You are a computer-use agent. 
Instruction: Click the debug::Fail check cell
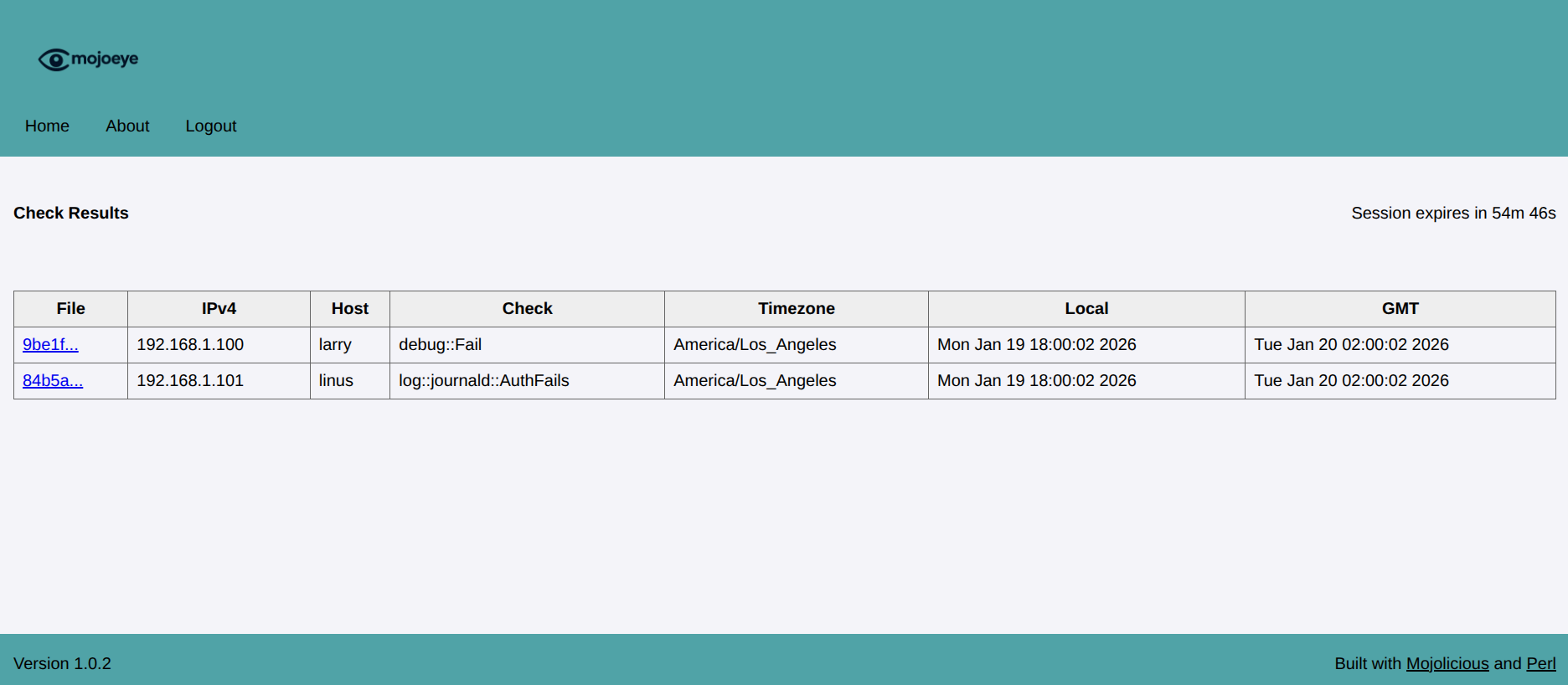(440, 344)
